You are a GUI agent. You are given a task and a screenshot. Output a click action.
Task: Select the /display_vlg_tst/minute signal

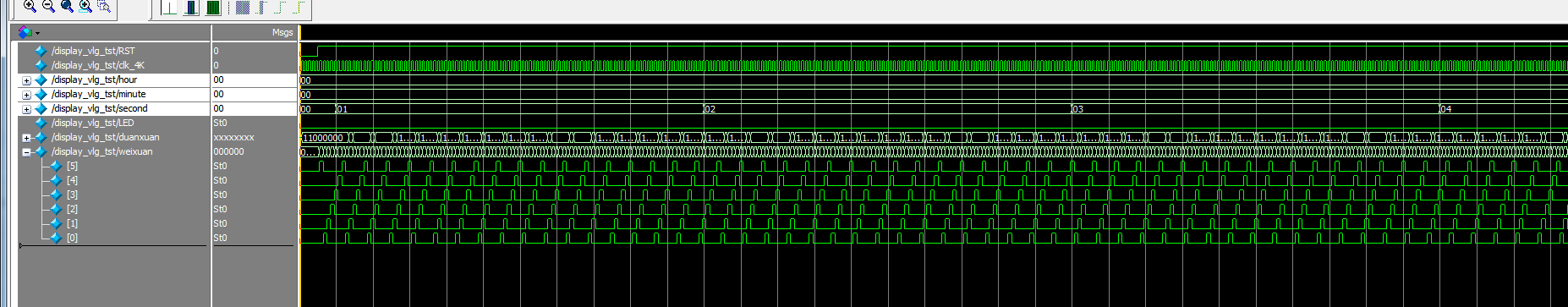(x=98, y=94)
